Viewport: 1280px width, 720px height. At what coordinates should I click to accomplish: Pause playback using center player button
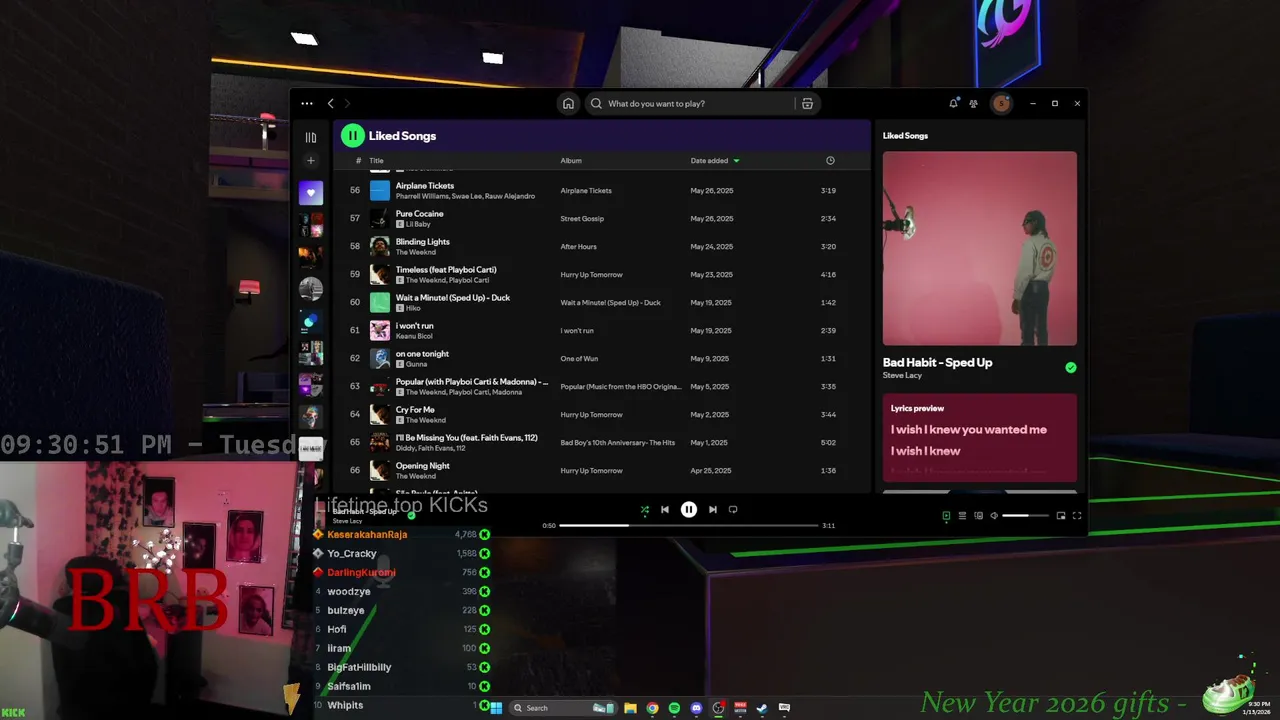689,509
